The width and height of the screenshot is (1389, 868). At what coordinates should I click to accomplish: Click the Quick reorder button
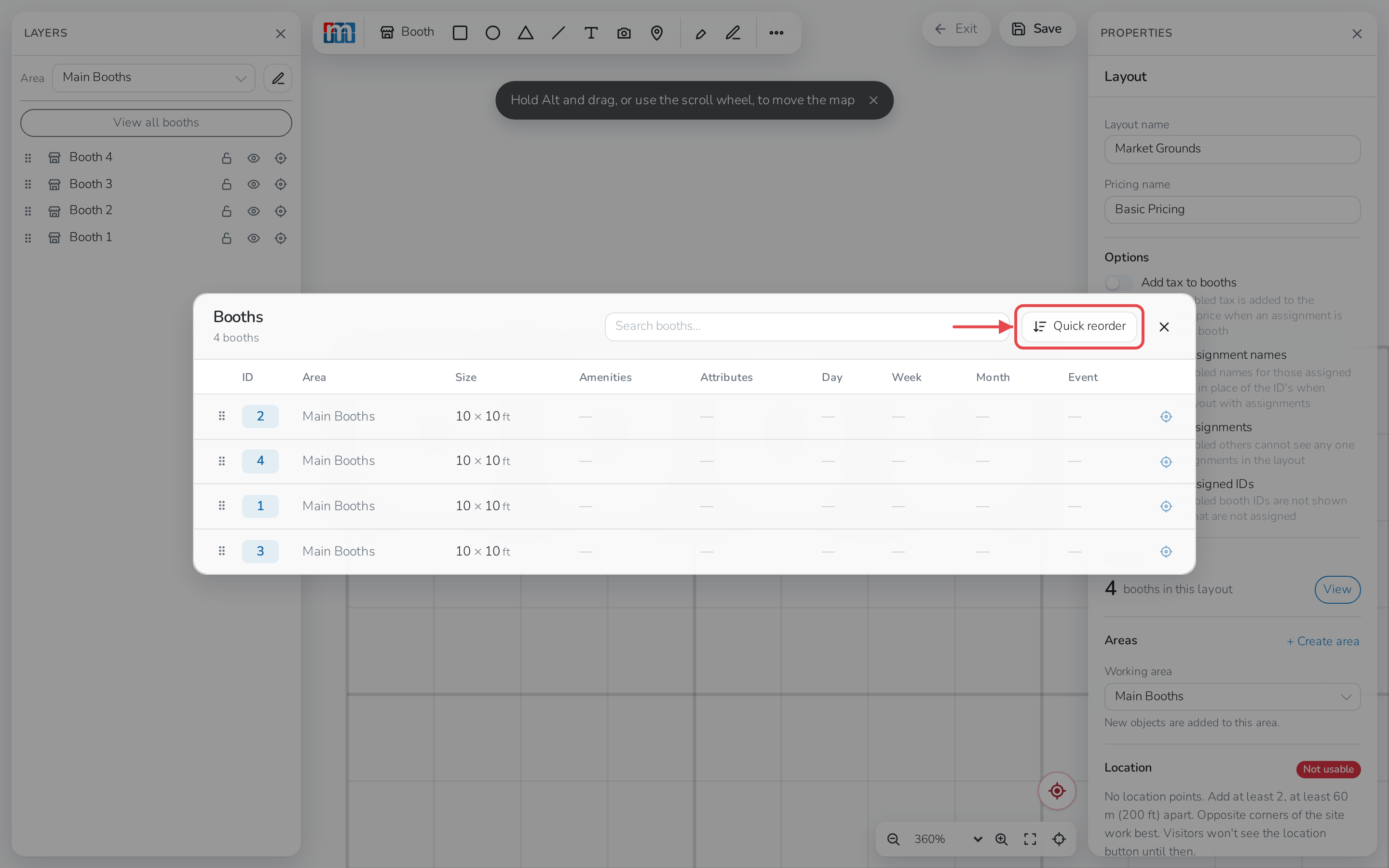(x=1080, y=326)
